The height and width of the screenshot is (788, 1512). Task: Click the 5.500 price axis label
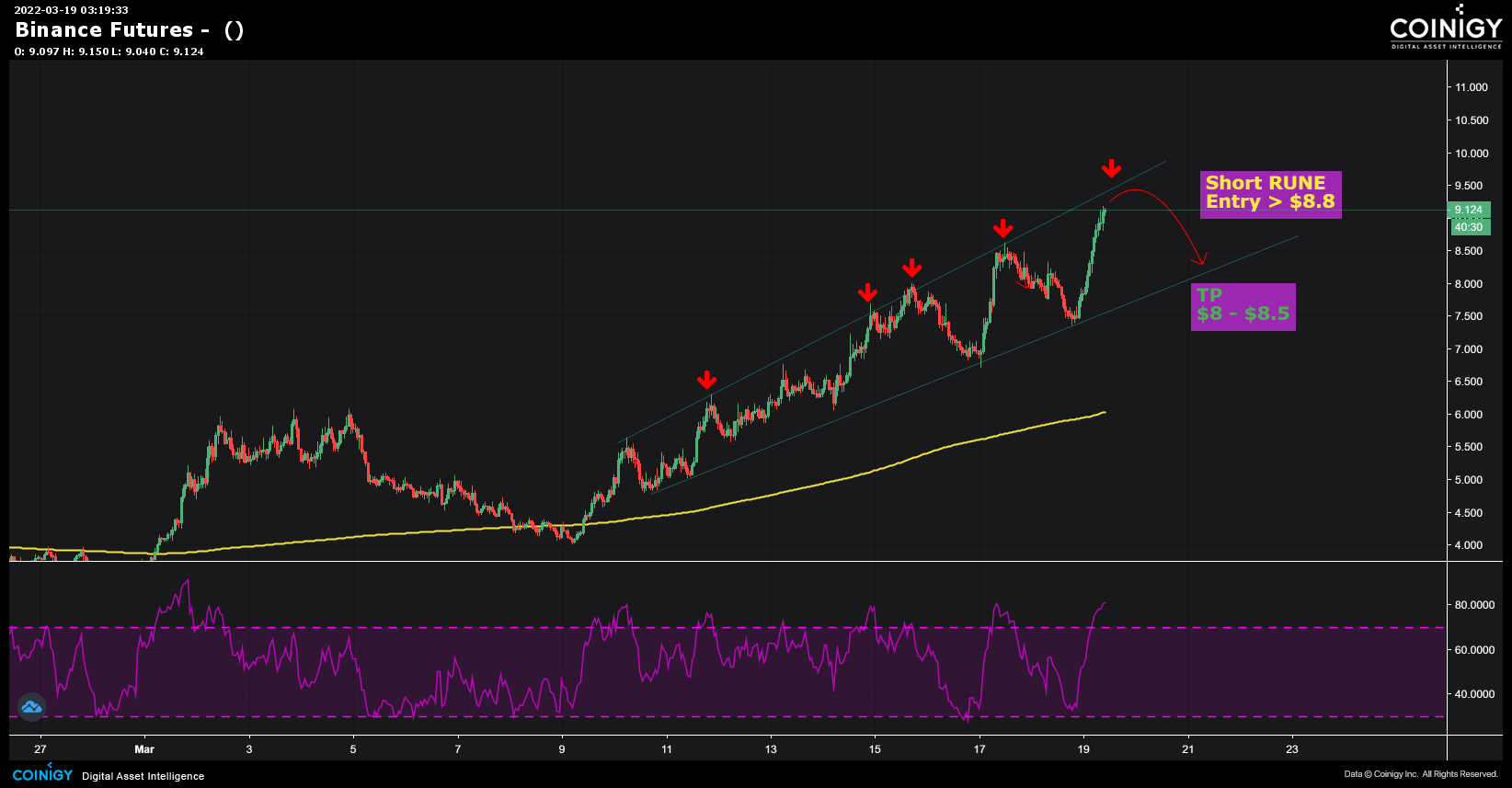1469,447
